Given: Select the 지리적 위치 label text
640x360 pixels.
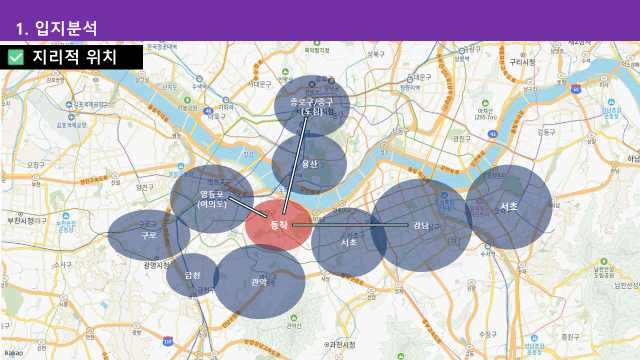Looking at the screenshot, I should click(75, 57).
